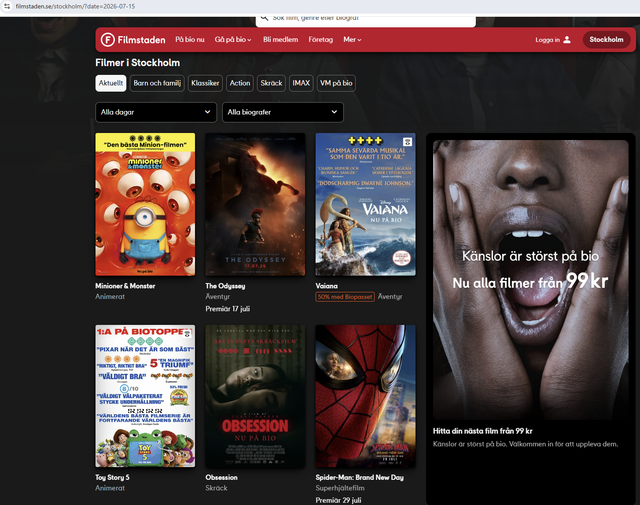Click Animerat under Toy Story 5
This screenshot has width=640, height=505.
coord(110,488)
